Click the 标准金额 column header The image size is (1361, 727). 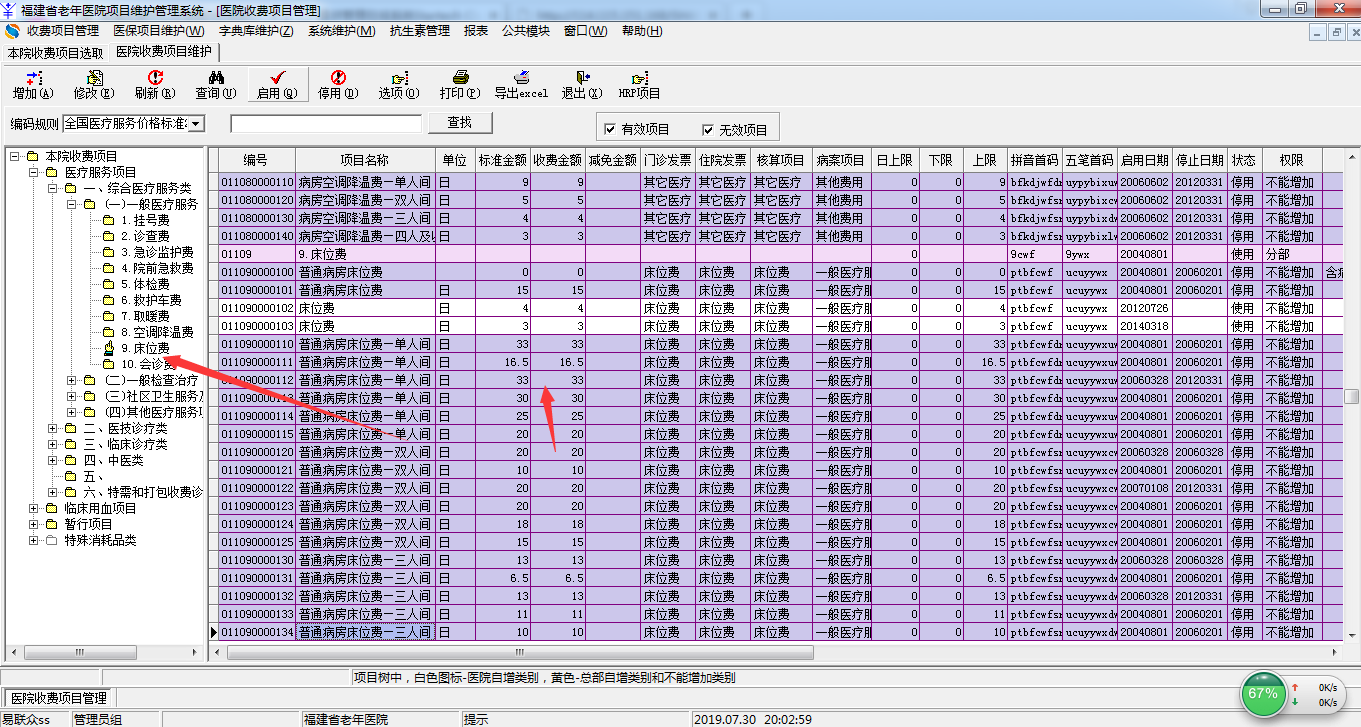coord(503,160)
